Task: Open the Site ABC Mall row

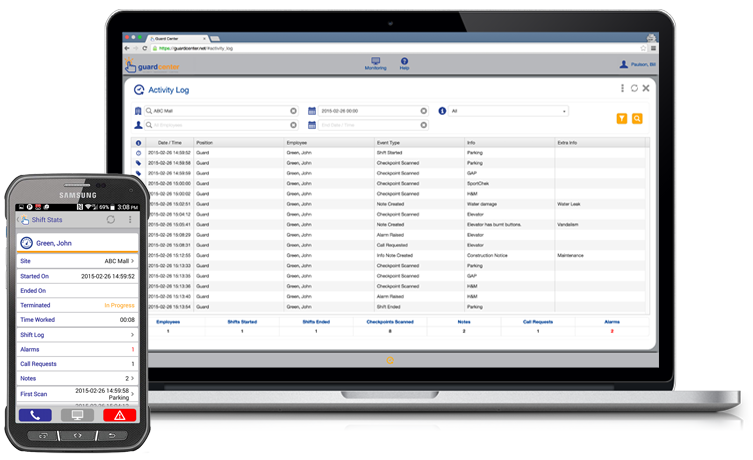Action: [77, 261]
